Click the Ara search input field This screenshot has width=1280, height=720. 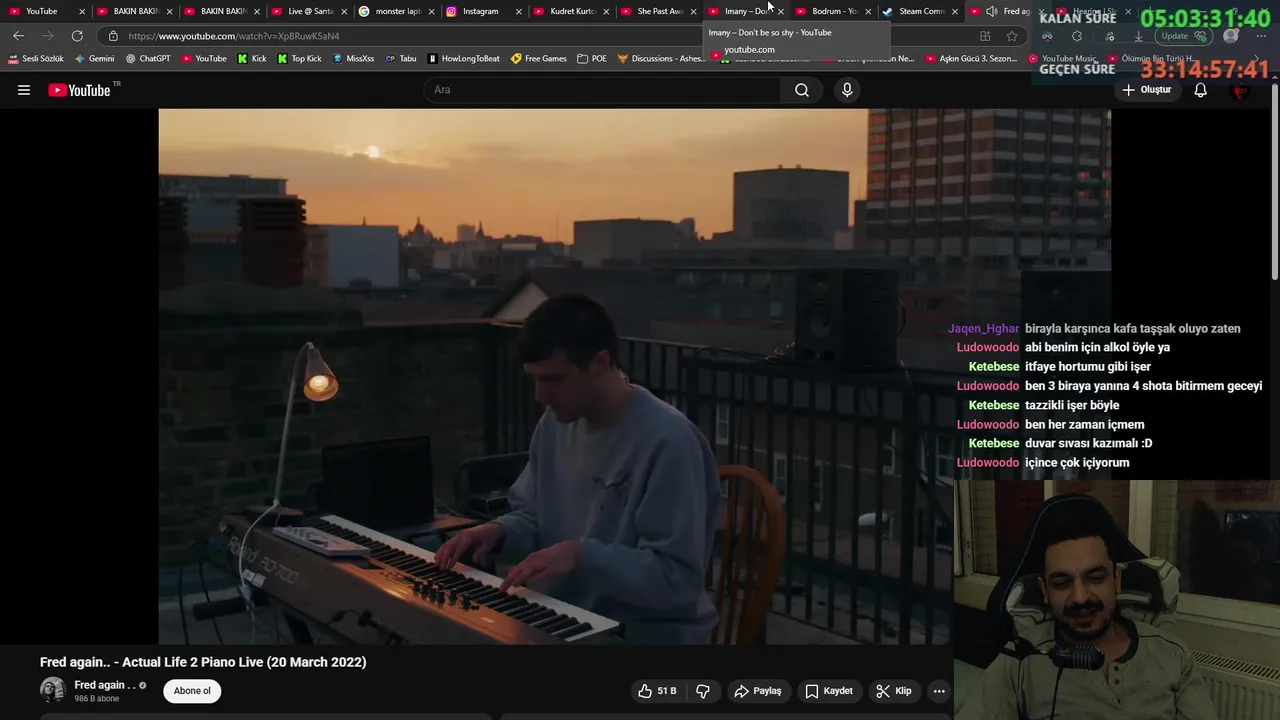pyautogui.click(x=603, y=90)
